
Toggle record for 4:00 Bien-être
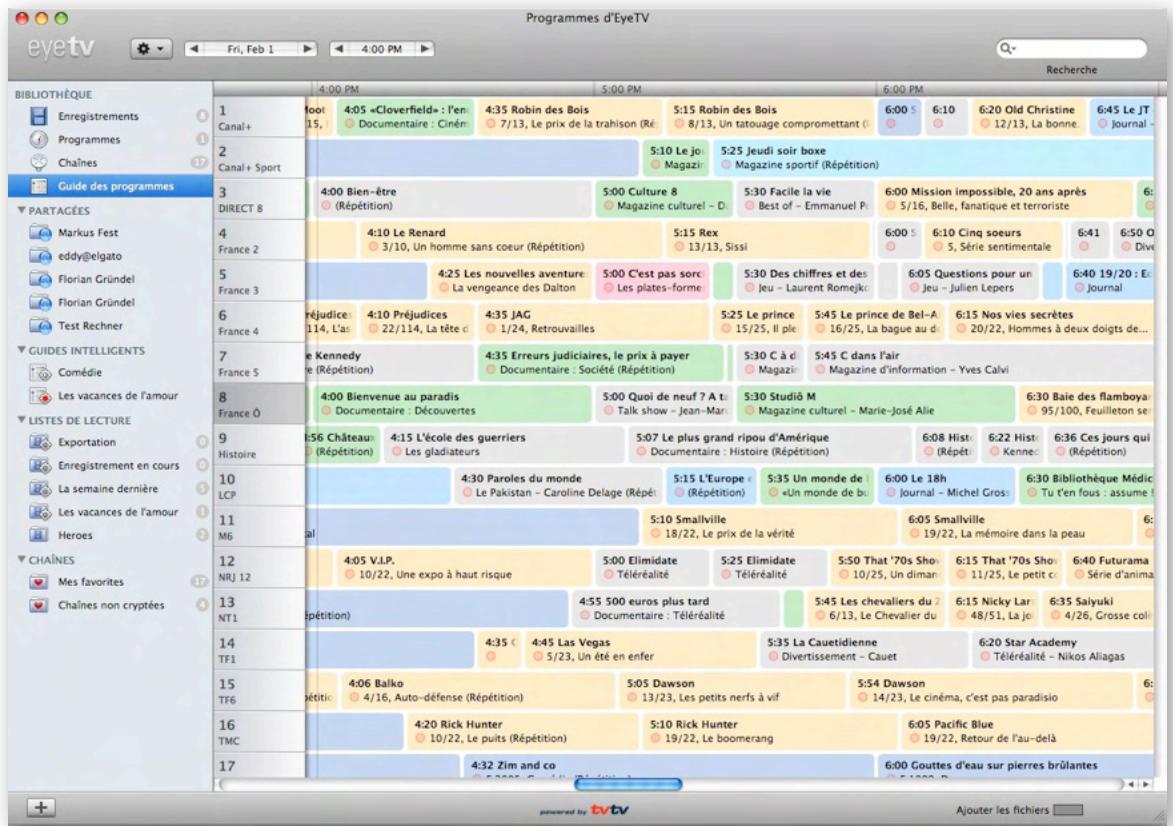[x=326, y=206]
